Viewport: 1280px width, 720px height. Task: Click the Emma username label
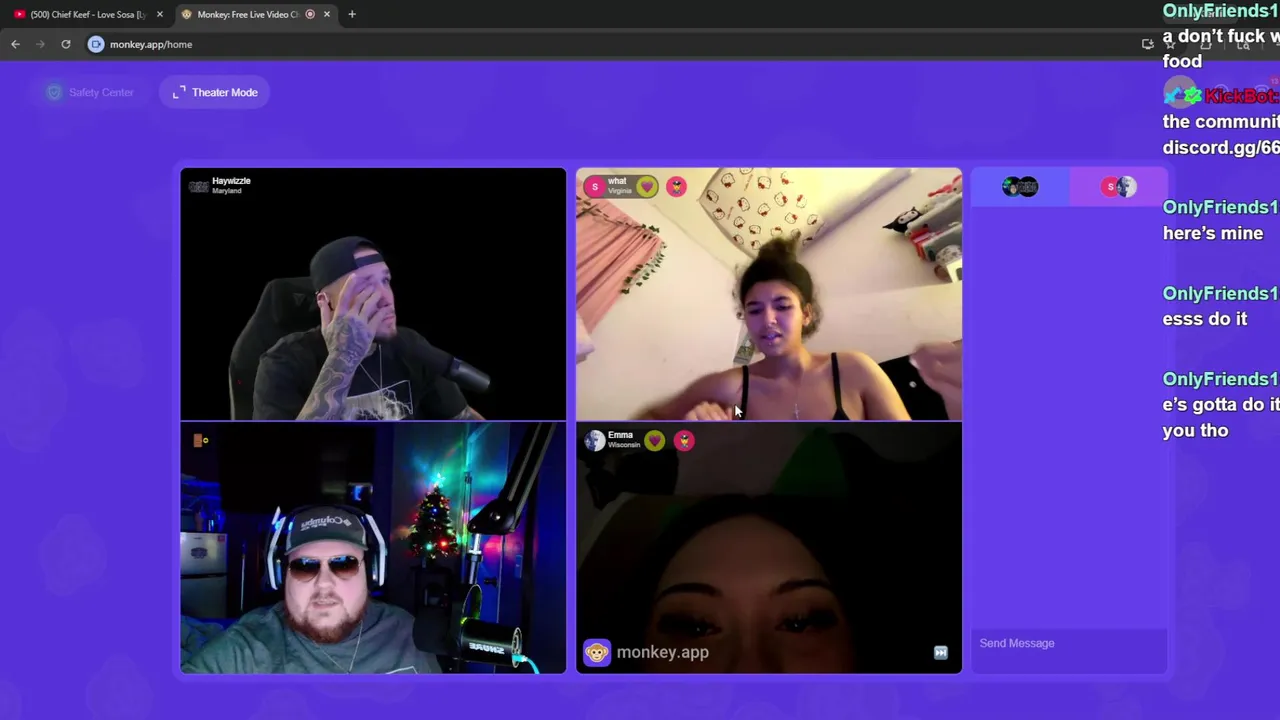(x=620, y=435)
